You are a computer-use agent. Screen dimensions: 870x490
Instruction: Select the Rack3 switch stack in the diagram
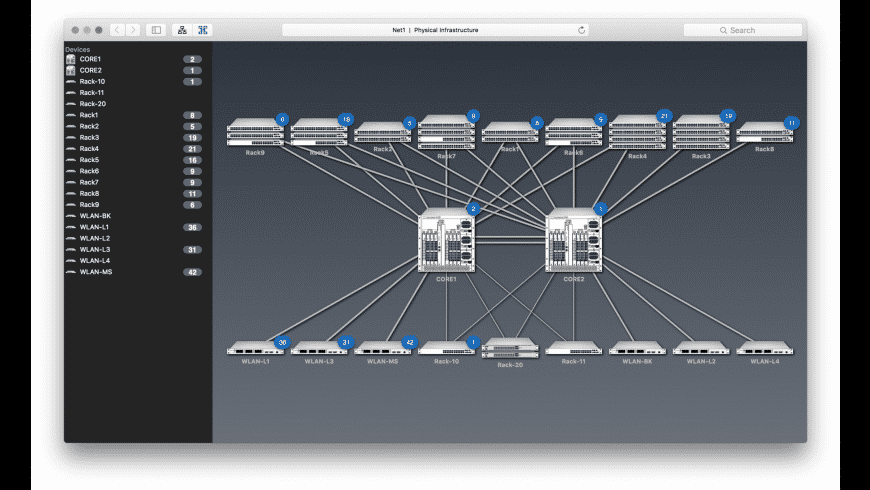click(701, 132)
